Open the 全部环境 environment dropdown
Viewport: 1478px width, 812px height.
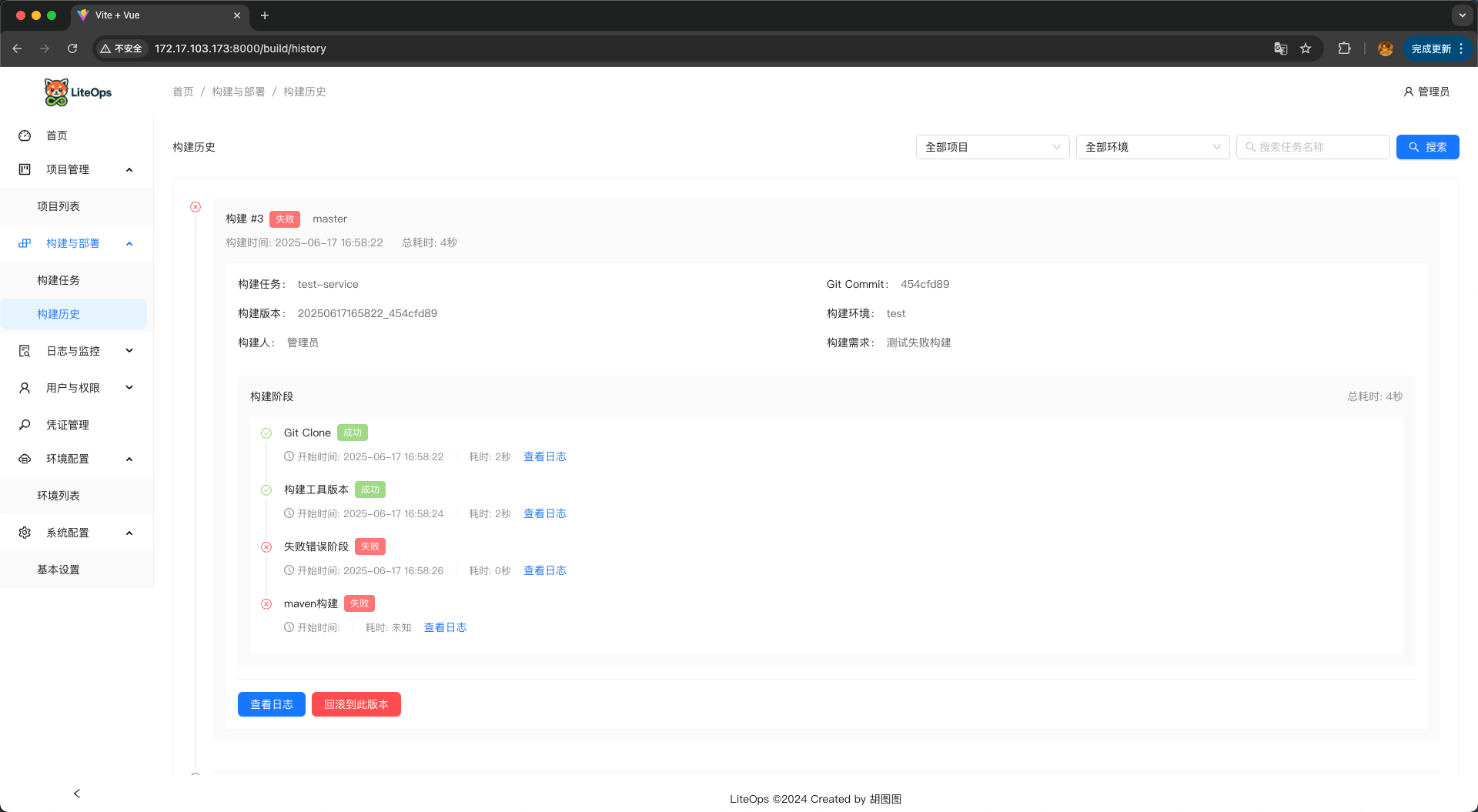coord(1152,147)
